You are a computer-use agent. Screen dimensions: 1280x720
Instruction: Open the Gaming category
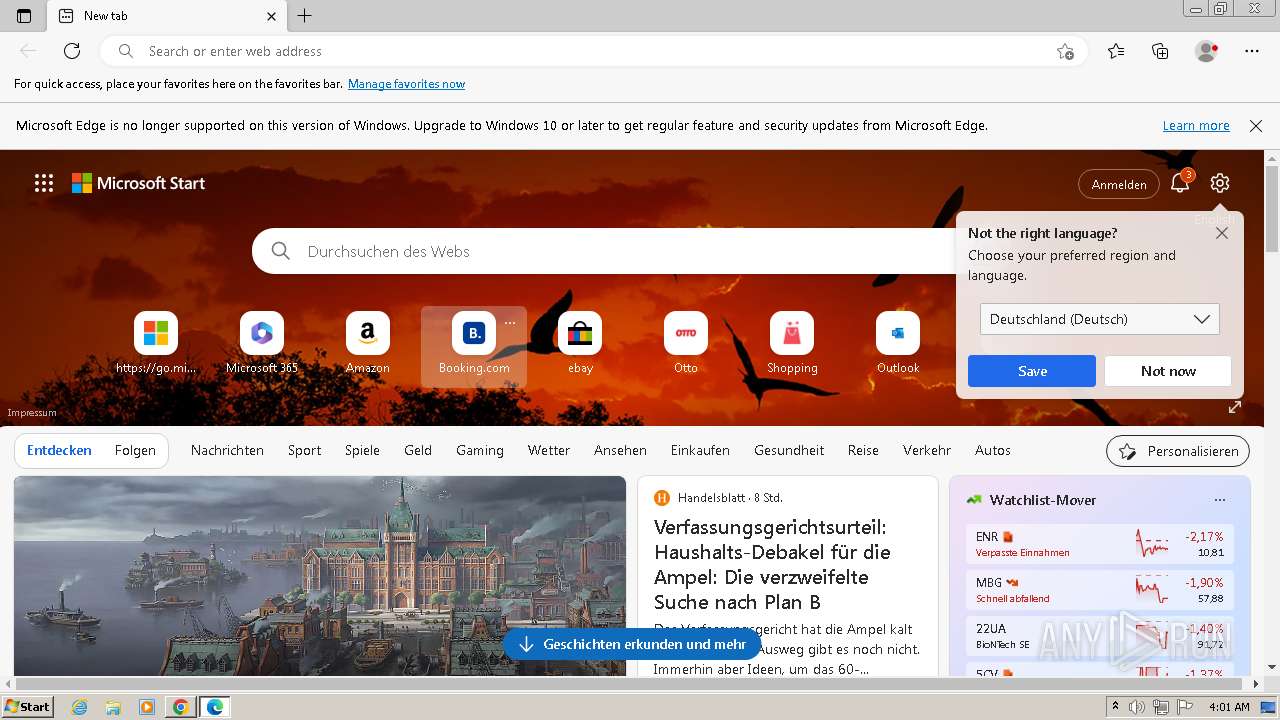point(480,451)
